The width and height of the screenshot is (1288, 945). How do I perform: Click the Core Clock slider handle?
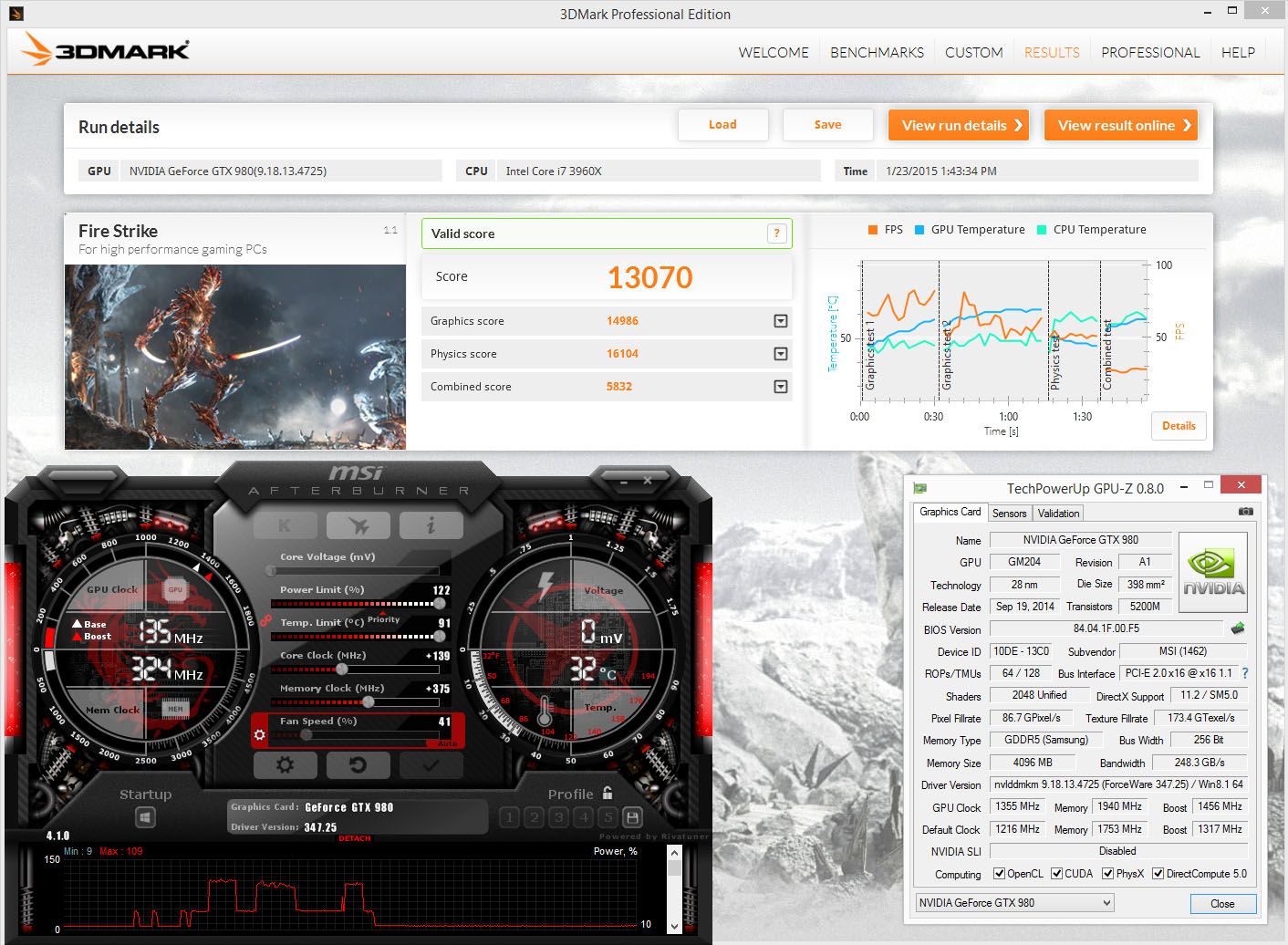(342, 669)
